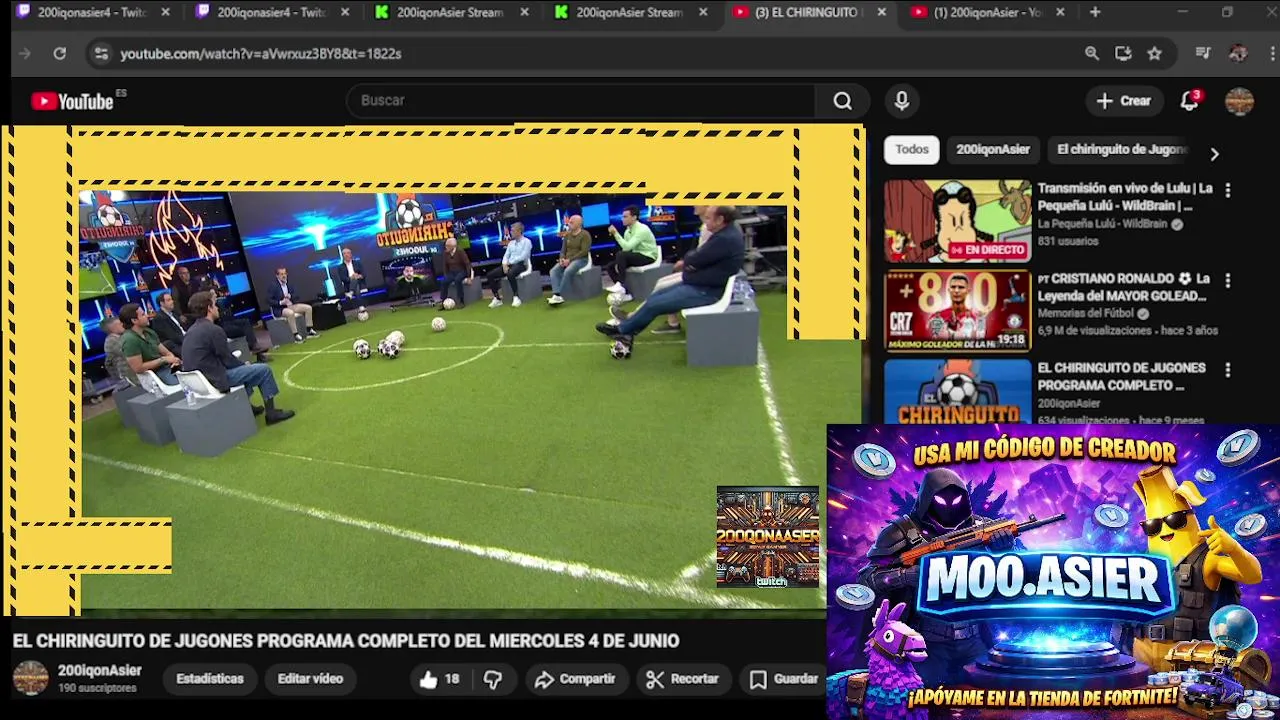The height and width of the screenshot is (720, 1280).
Task: Go to YouTube home via the logo
Action: click(73, 101)
